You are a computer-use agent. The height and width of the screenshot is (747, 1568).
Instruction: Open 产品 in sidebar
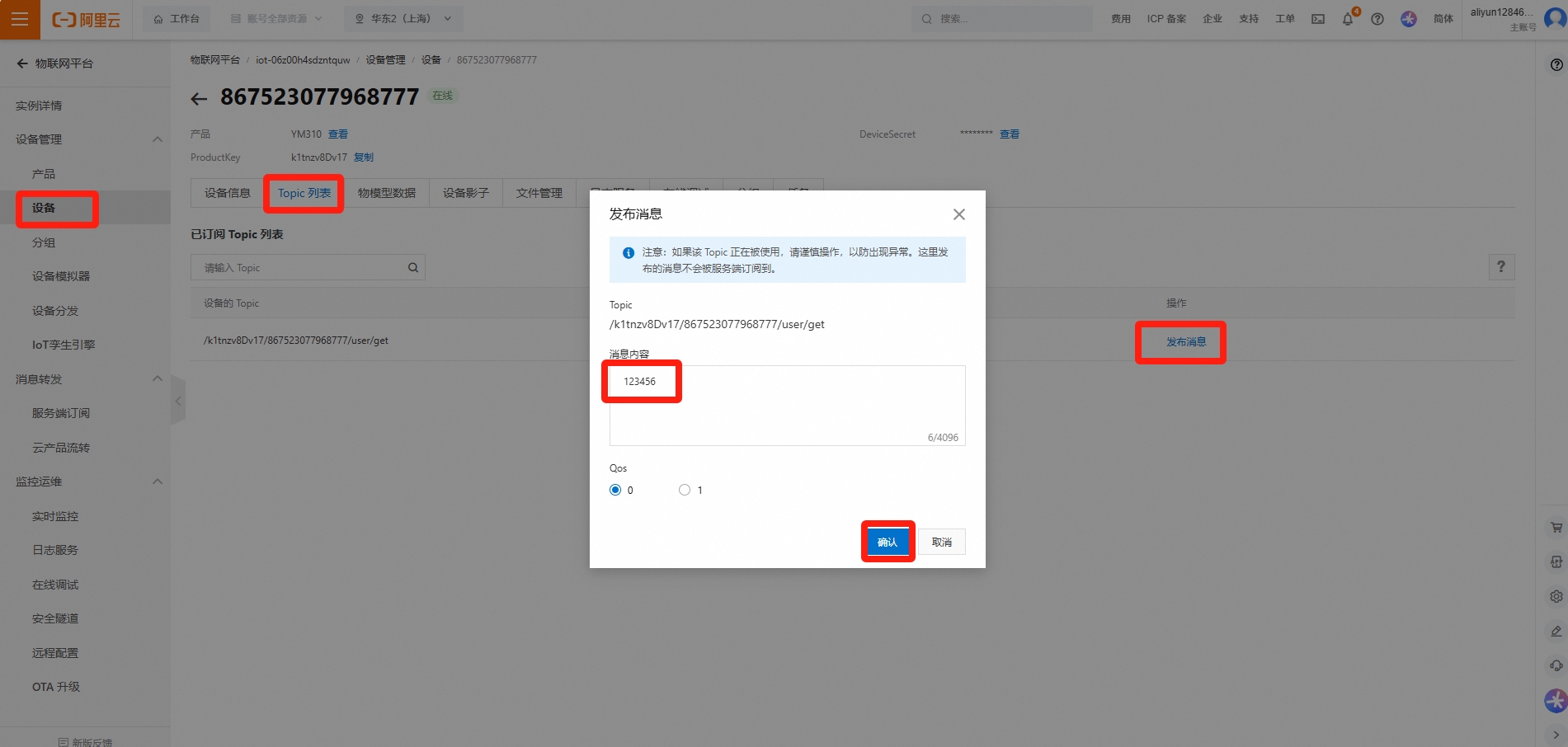click(x=44, y=174)
